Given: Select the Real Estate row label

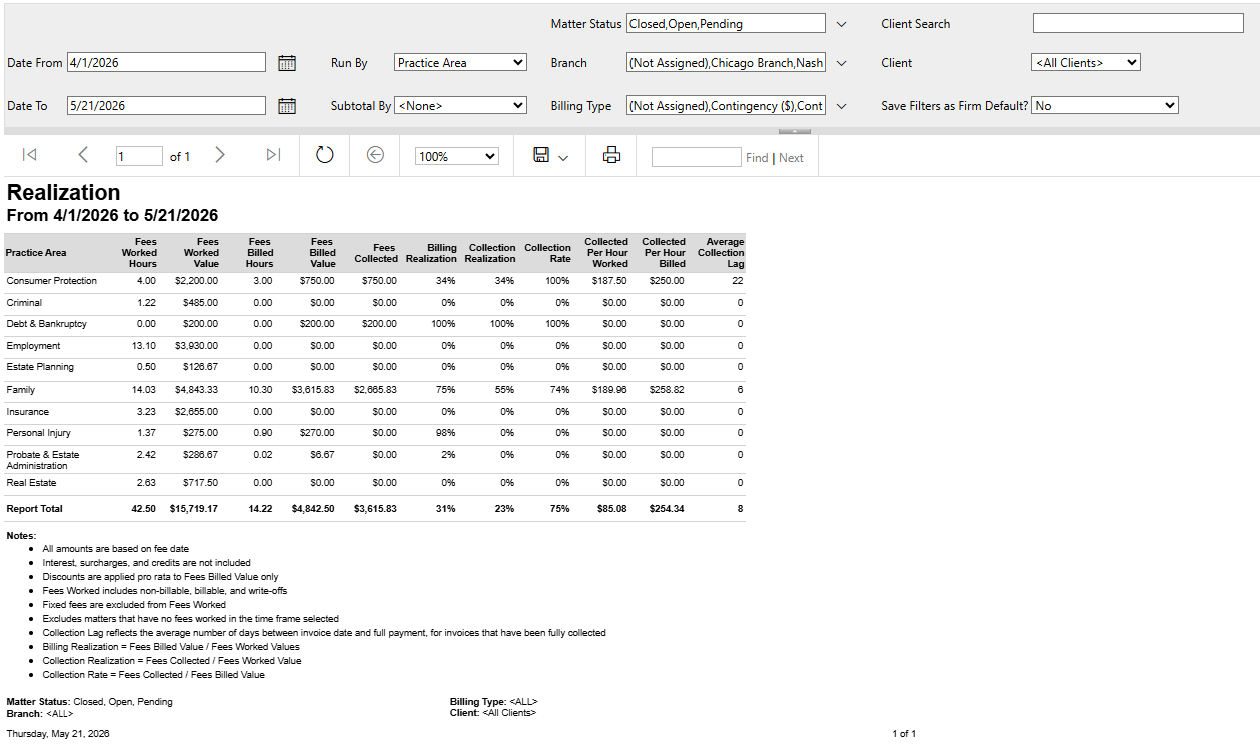Looking at the screenshot, I should click(x=31, y=483).
